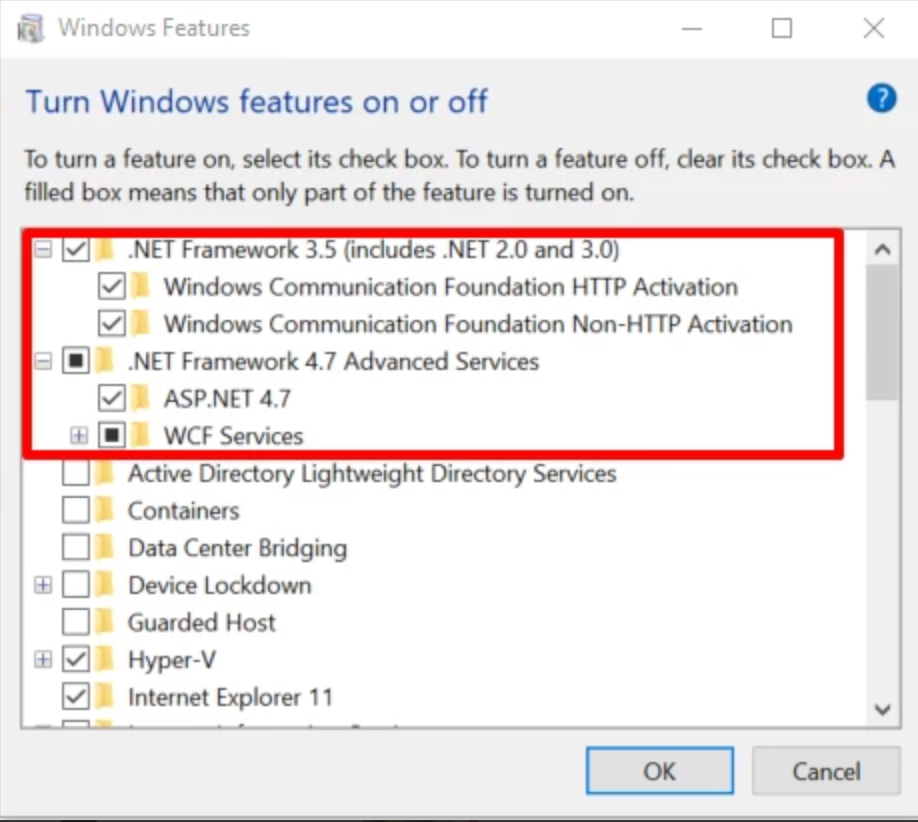Click the folder icon beside Containers
Image resolution: width=918 pixels, height=822 pixels.
105,511
